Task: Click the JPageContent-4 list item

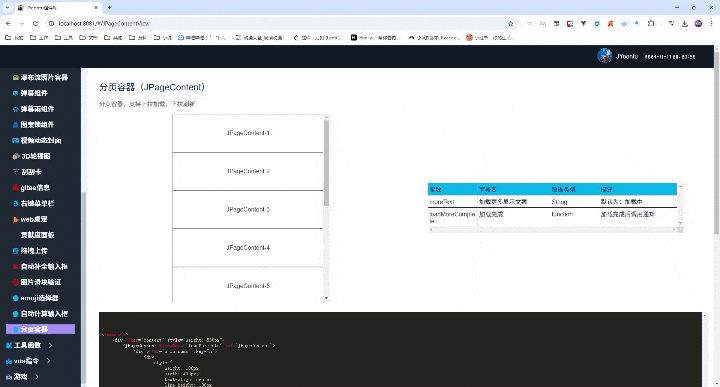Action: (248, 247)
